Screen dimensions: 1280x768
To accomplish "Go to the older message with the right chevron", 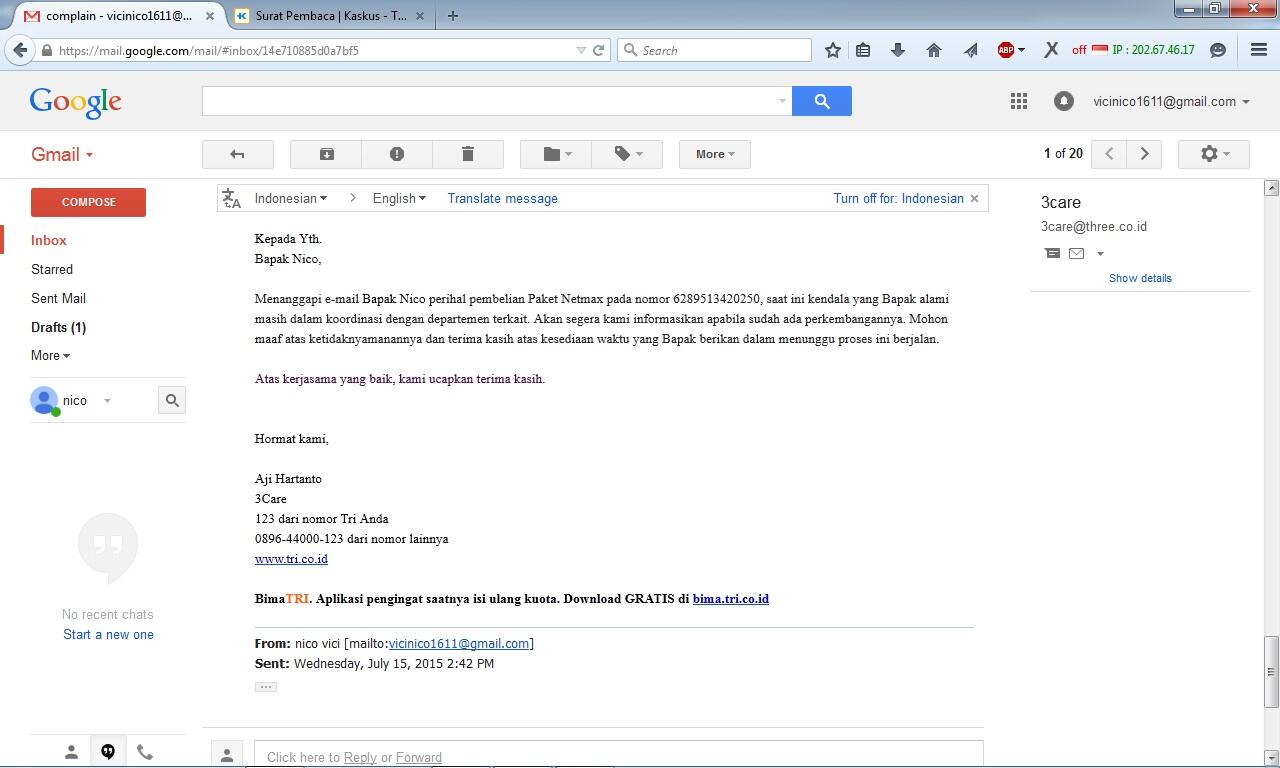I will [1145, 154].
